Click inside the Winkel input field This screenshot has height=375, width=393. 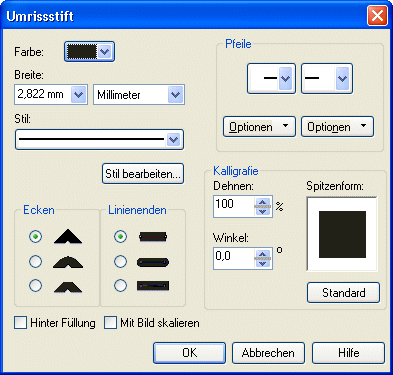[x=234, y=258]
